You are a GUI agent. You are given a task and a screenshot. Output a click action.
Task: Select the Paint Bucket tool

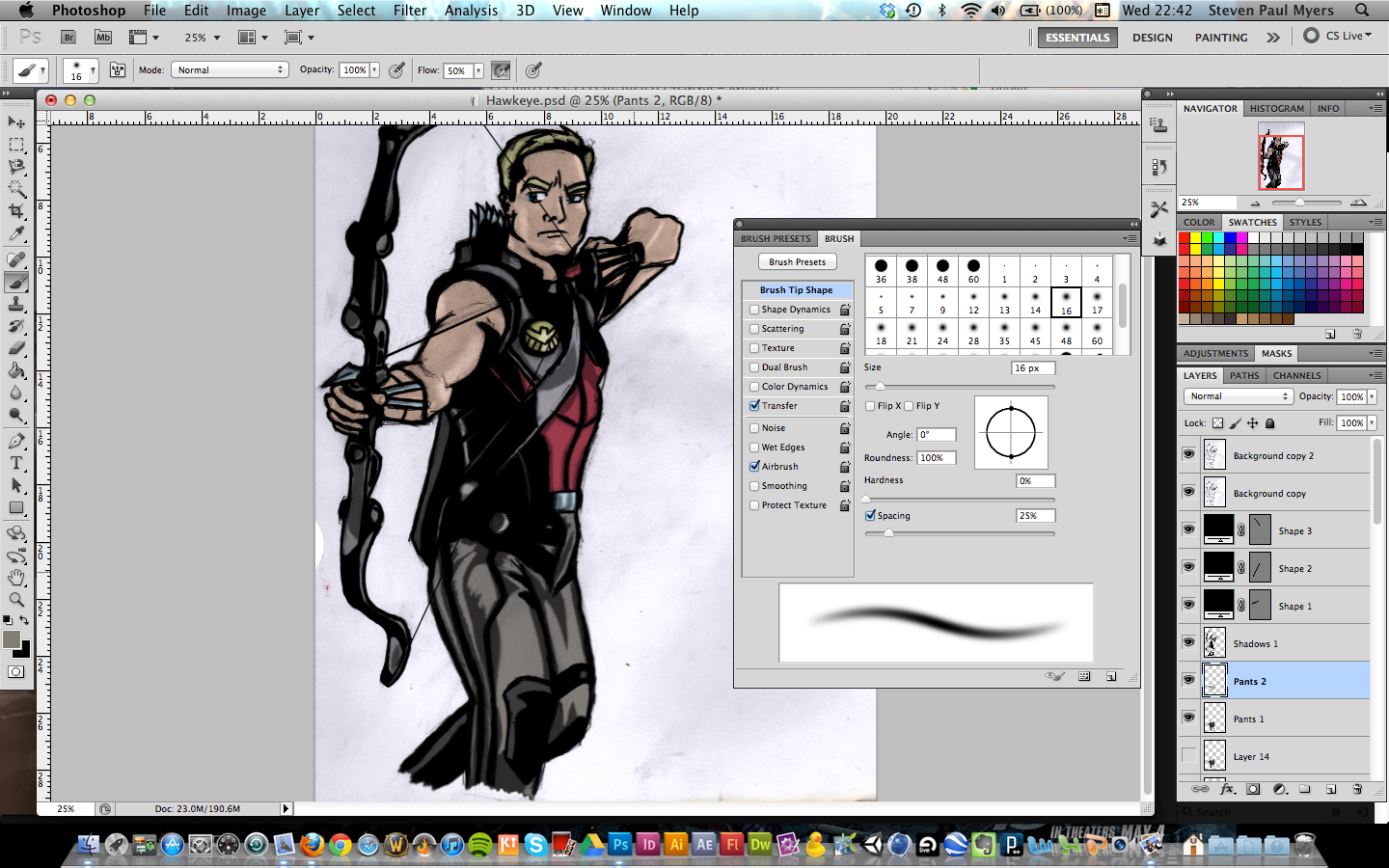coord(16,371)
